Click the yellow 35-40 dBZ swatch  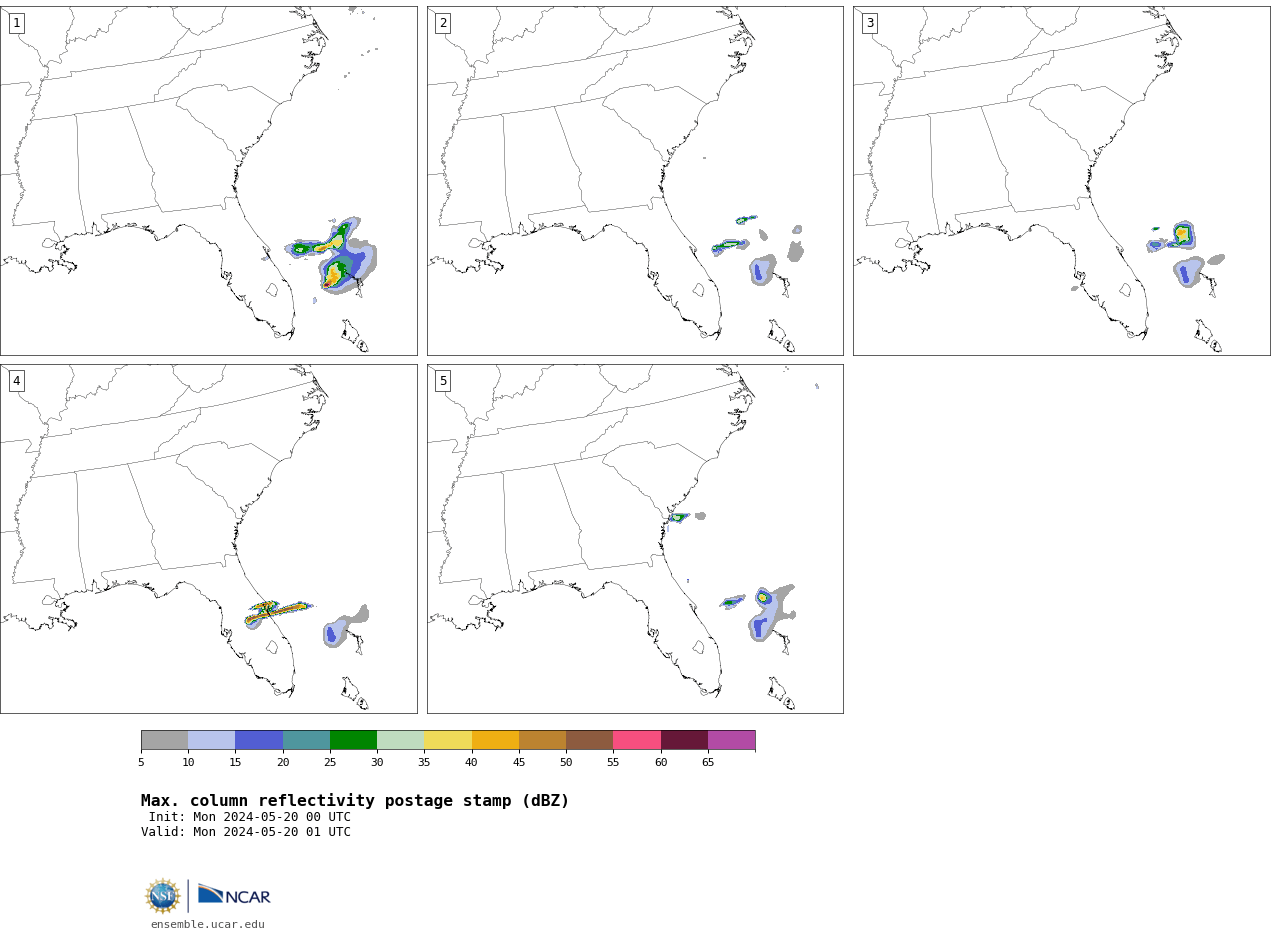pyautogui.click(x=448, y=740)
